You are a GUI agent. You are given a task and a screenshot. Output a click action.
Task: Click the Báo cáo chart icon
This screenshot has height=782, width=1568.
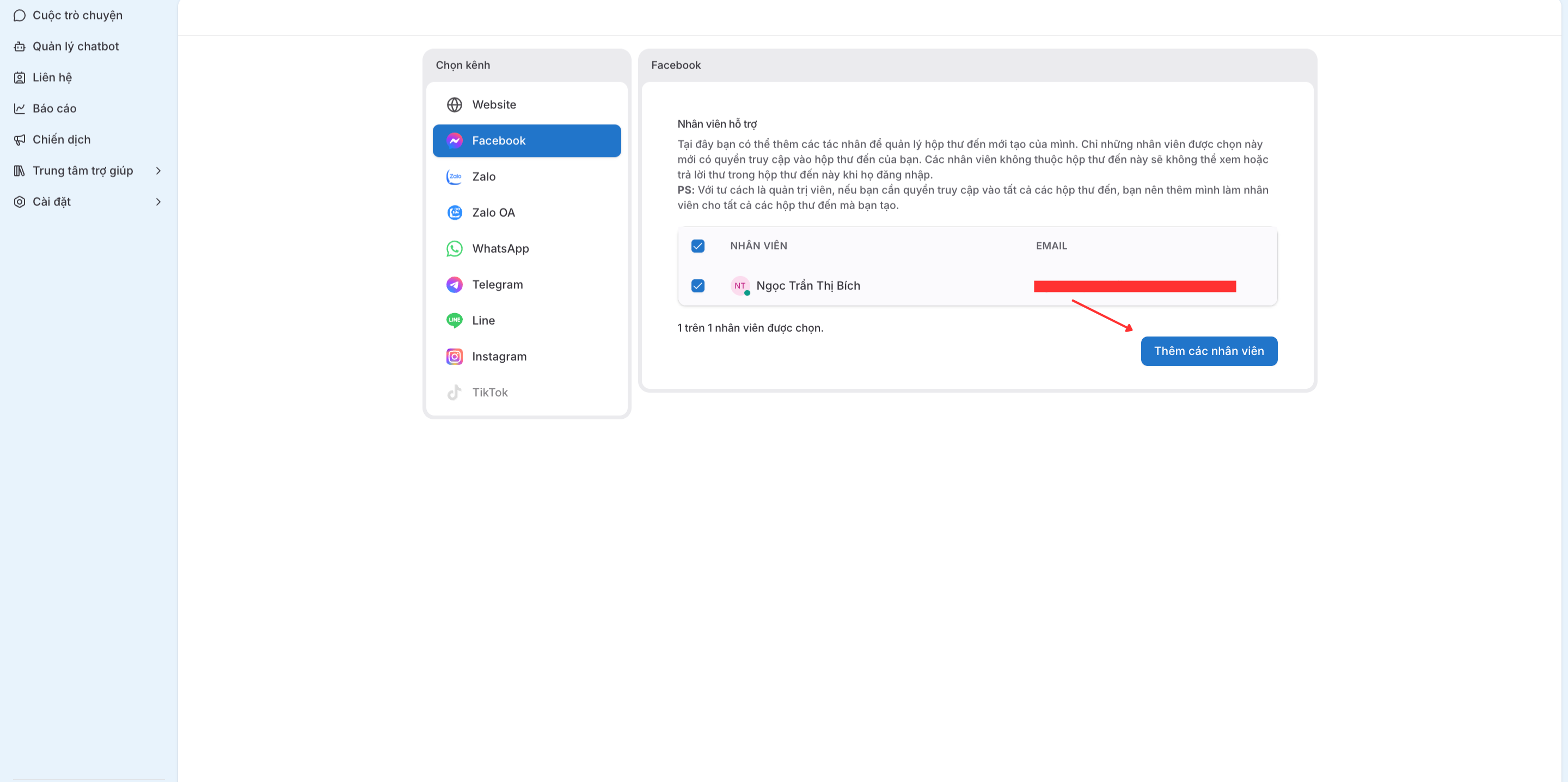pos(20,108)
